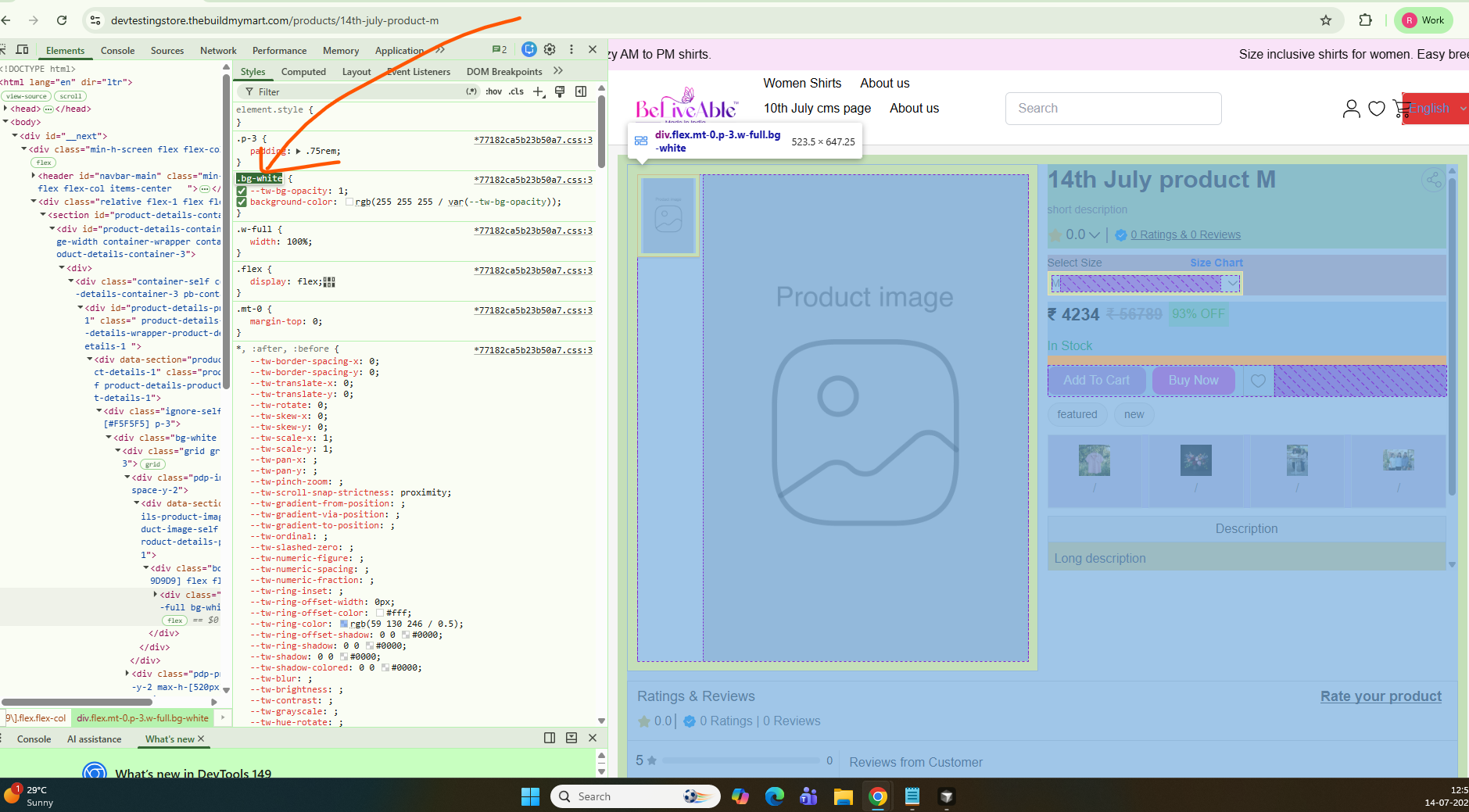Toggle drawer dock-side icon in bottom panel
Image resolution: width=1469 pixels, height=812 pixels.
(x=550, y=738)
